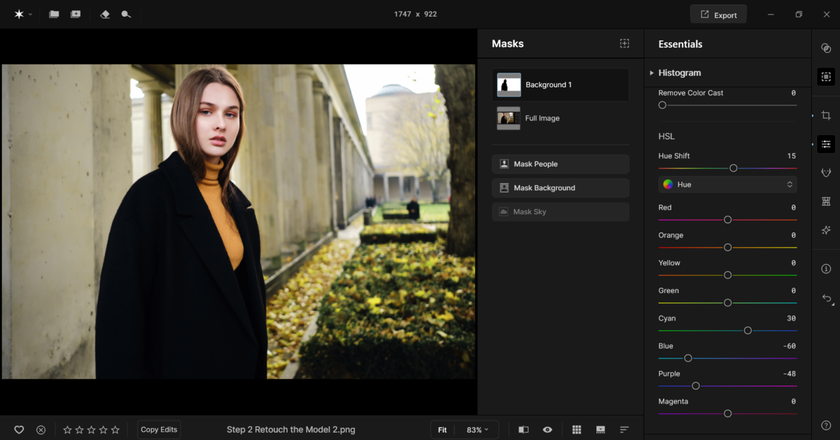
Task: Toggle the eye preview icon
Action: [x=548, y=430]
